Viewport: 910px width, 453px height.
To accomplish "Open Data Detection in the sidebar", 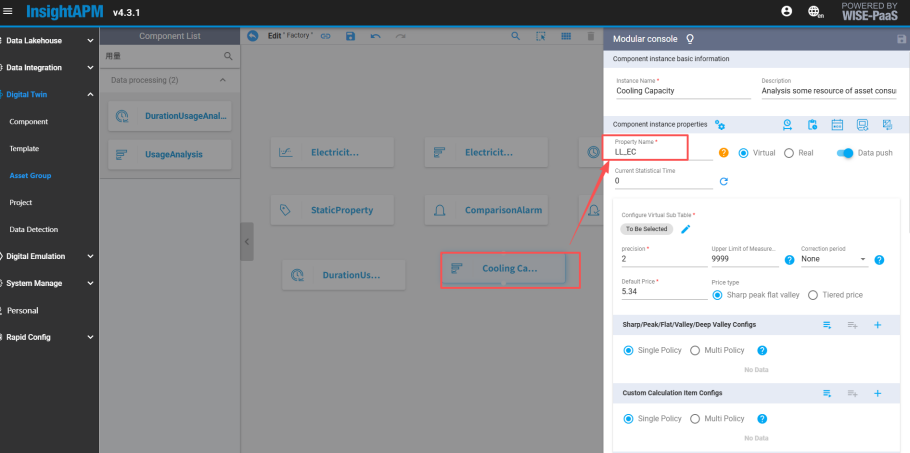I will click(x=33, y=229).
